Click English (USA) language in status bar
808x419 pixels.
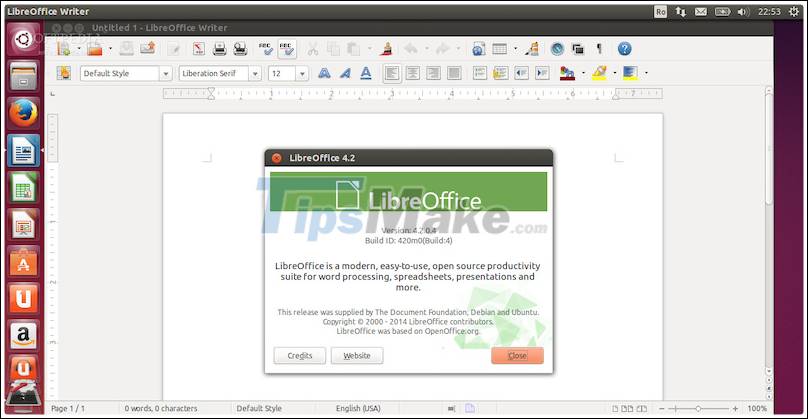tap(358, 408)
